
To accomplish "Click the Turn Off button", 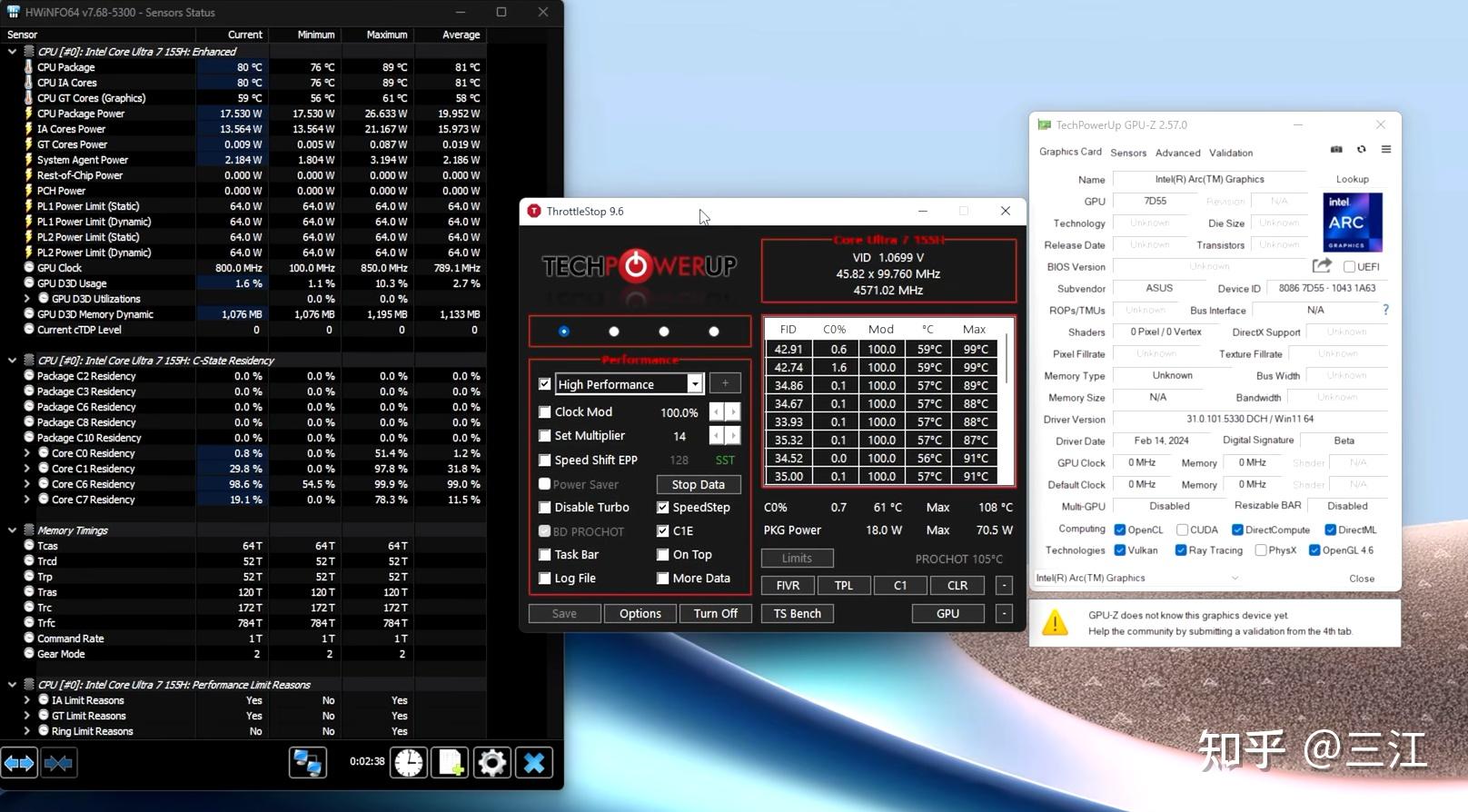I will 716,614.
